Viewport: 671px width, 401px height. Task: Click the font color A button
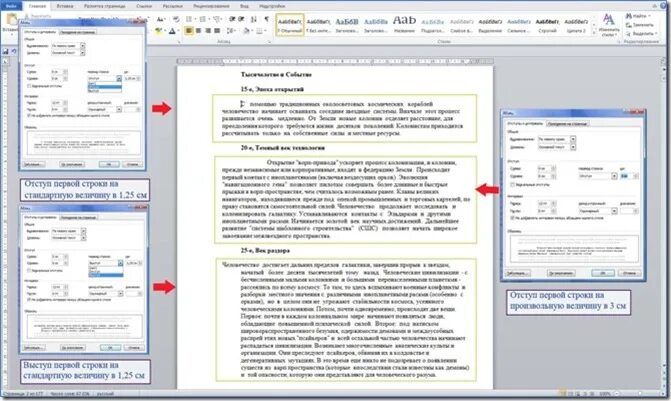click(x=173, y=31)
